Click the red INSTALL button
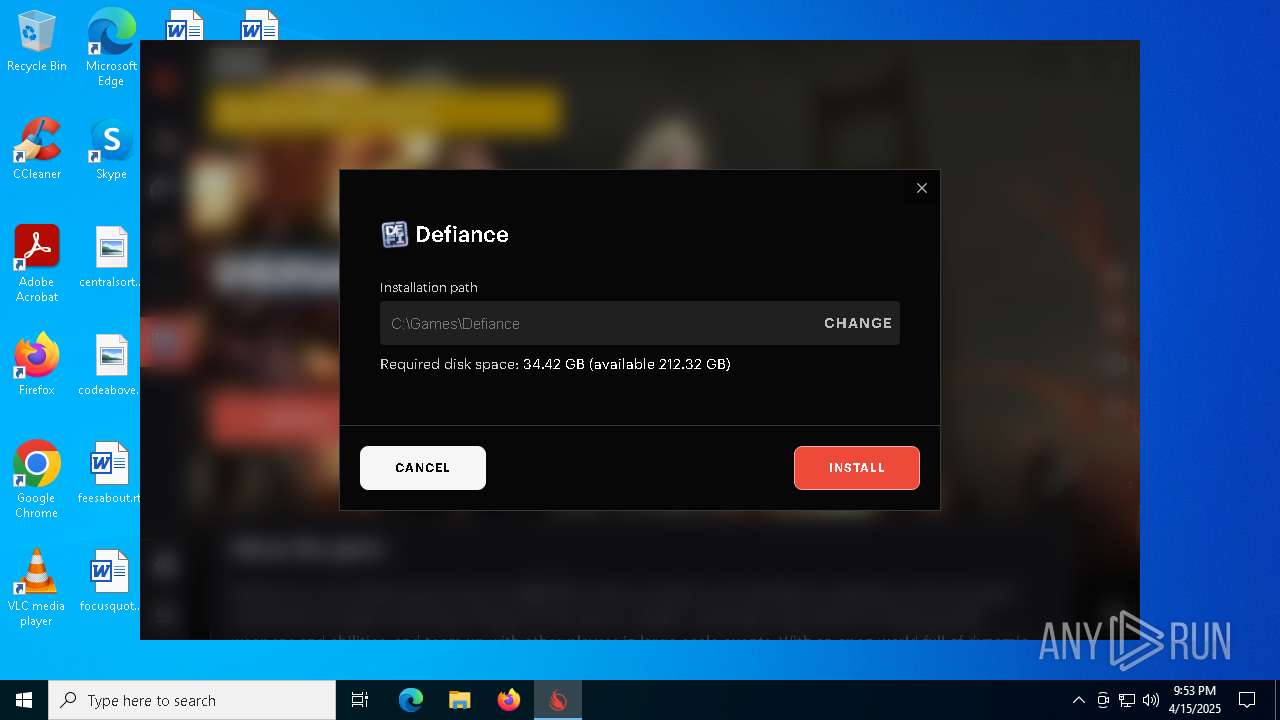The image size is (1280, 720). (857, 468)
